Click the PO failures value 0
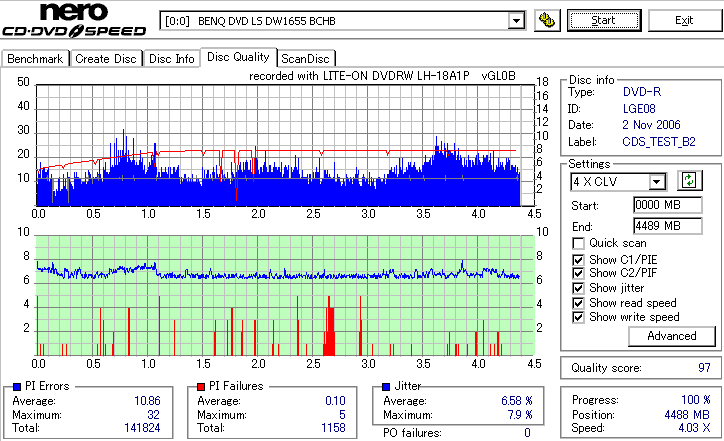The height and width of the screenshot is (441, 724). point(527,433)
